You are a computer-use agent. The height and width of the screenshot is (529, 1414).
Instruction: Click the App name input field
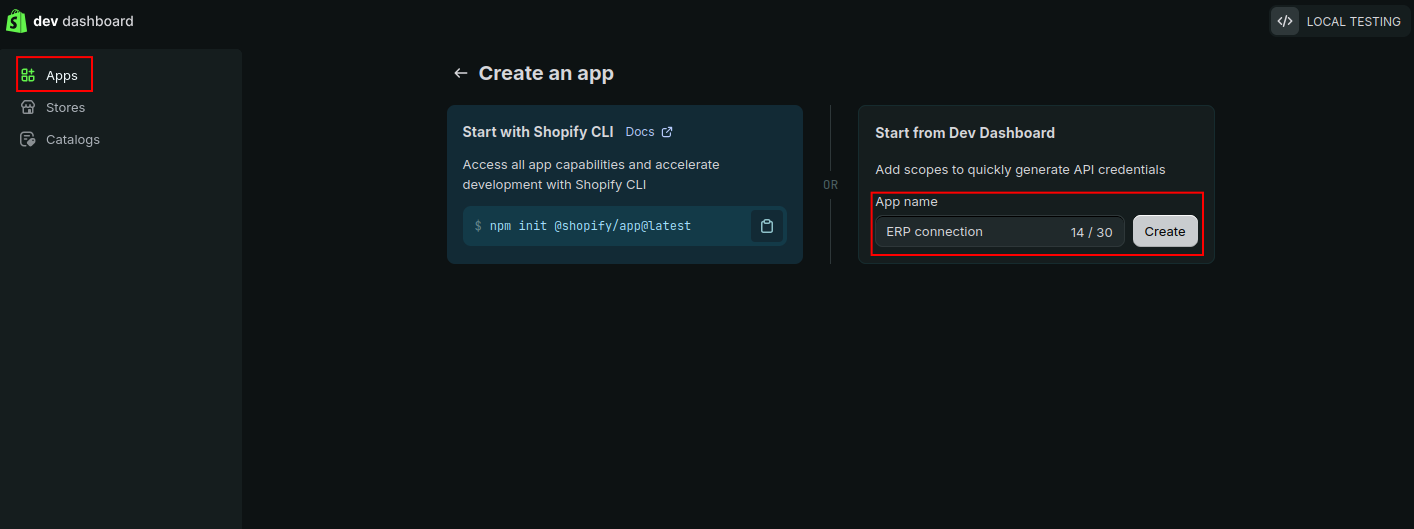tap(1000, 231)
